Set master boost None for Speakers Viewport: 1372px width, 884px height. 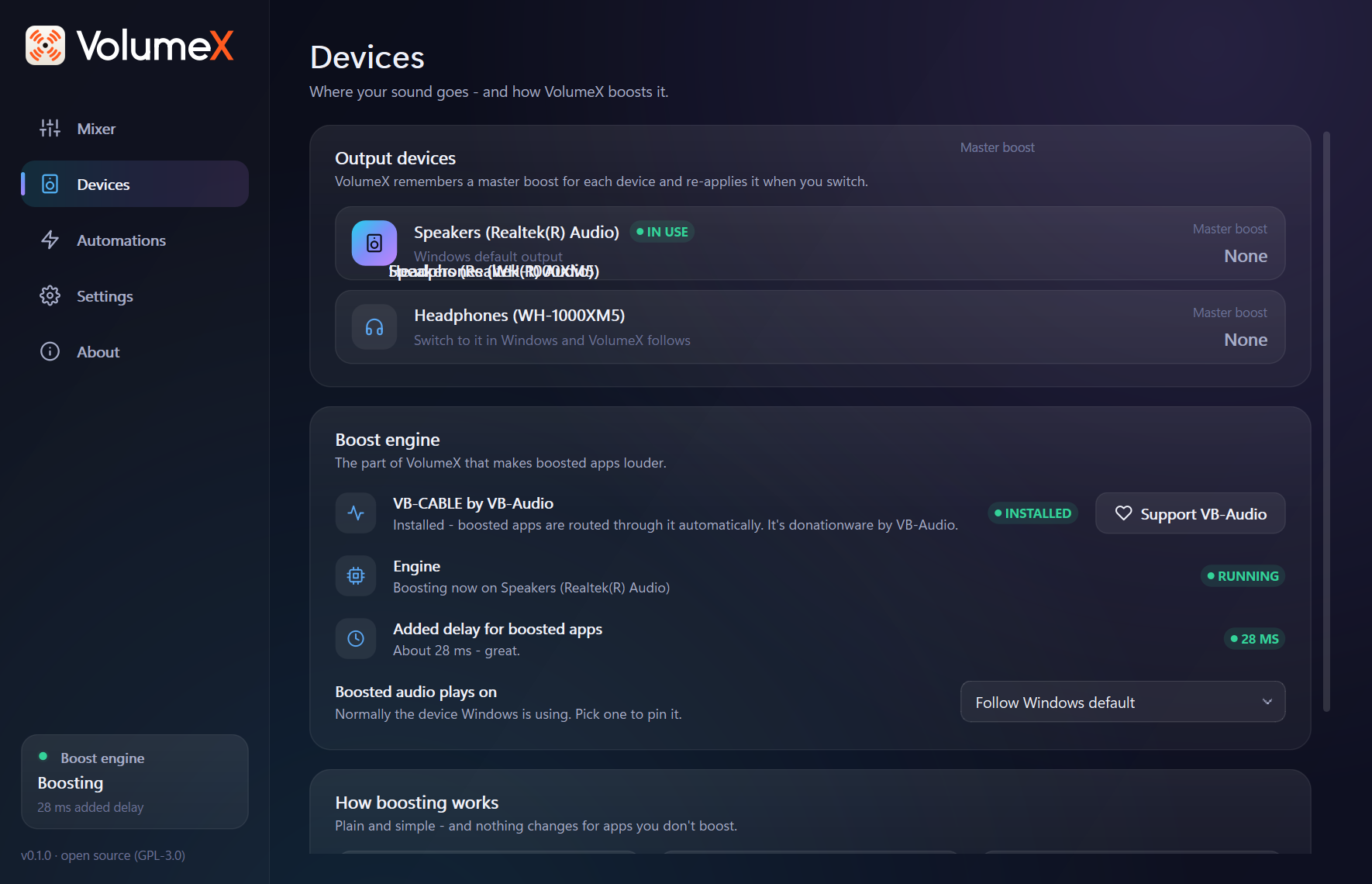(1246, 256)
